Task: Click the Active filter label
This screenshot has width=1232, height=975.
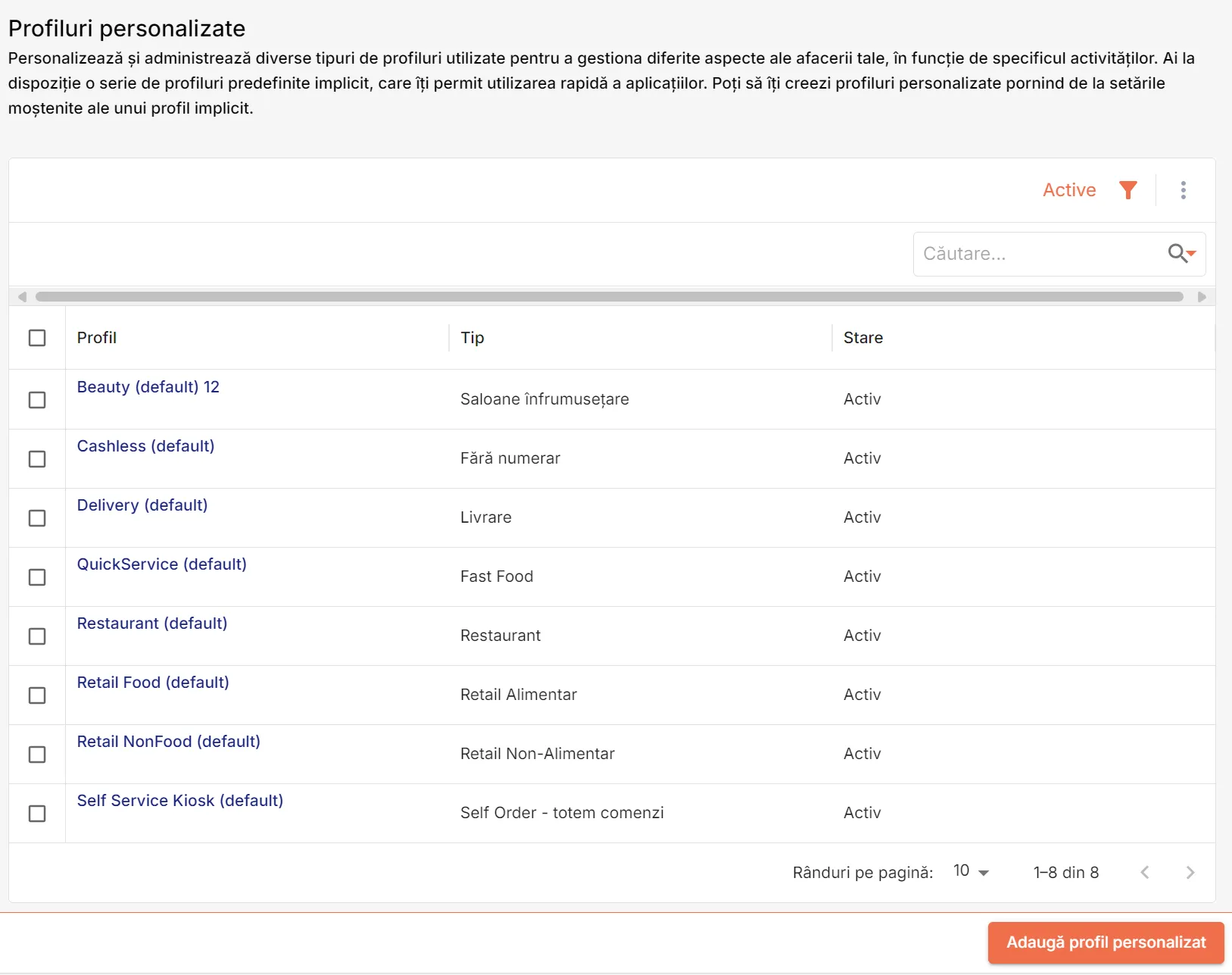Action: pos(1069,190)
